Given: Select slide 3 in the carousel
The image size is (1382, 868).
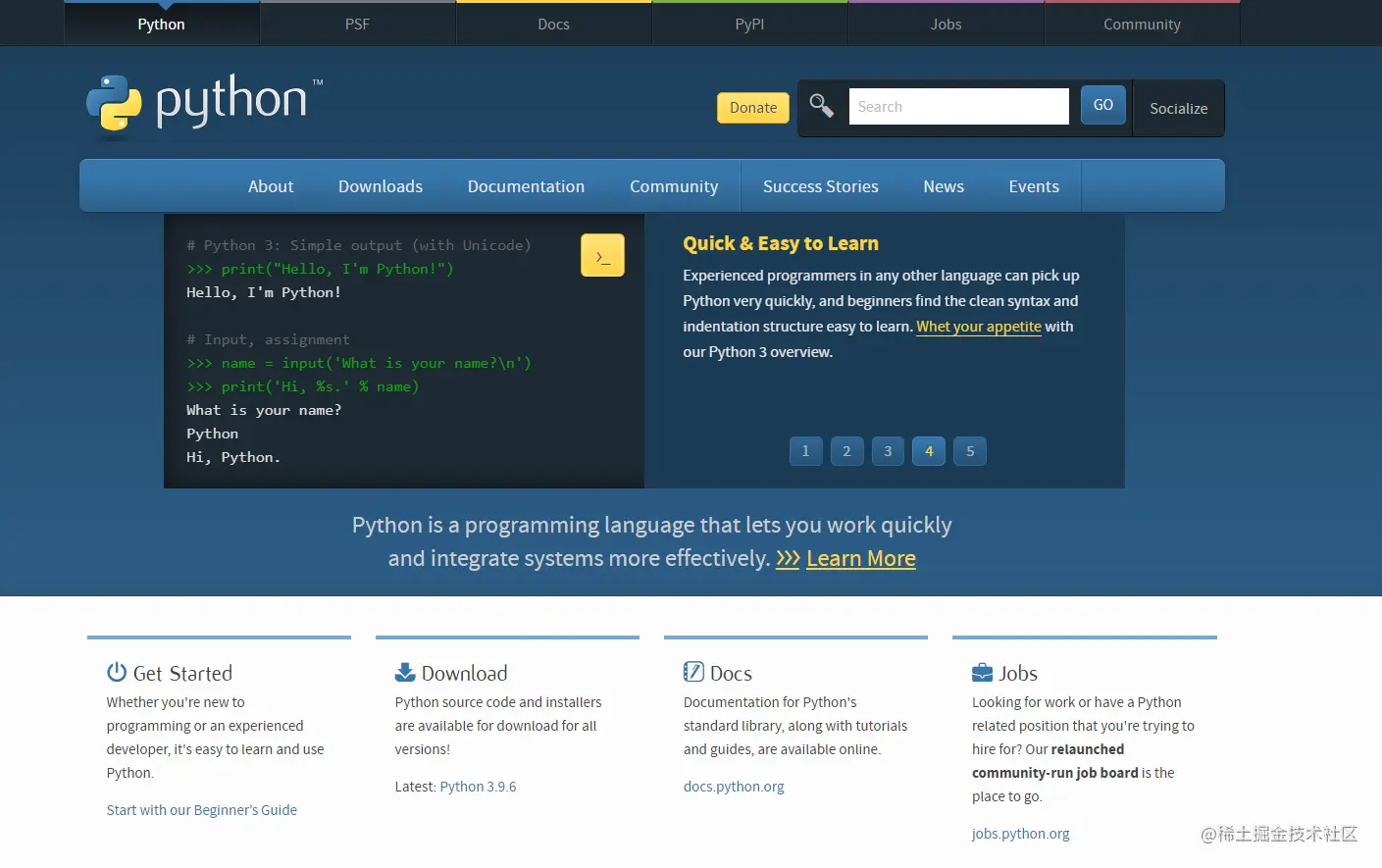Looking at the screenshot, I should (x=889, y=451).
